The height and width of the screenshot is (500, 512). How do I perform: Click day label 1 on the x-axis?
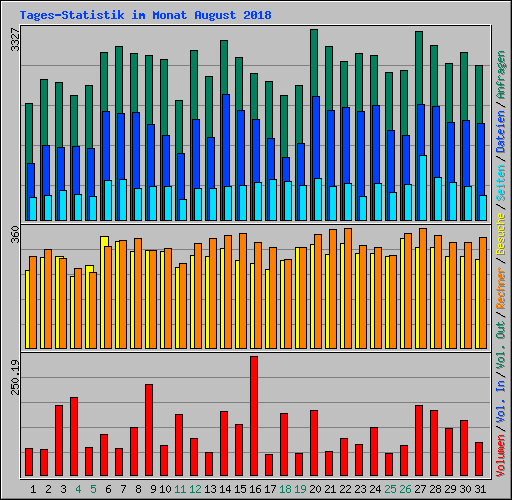coord(33,489)
